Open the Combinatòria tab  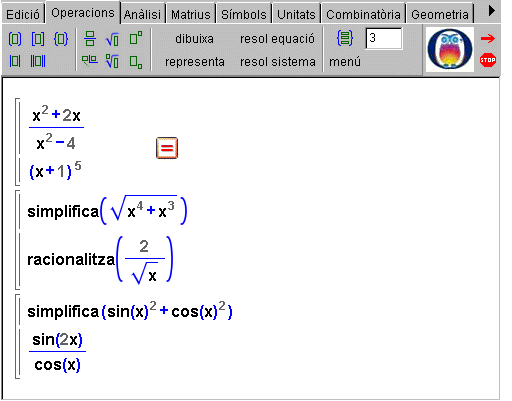click(x=363, y=15)
